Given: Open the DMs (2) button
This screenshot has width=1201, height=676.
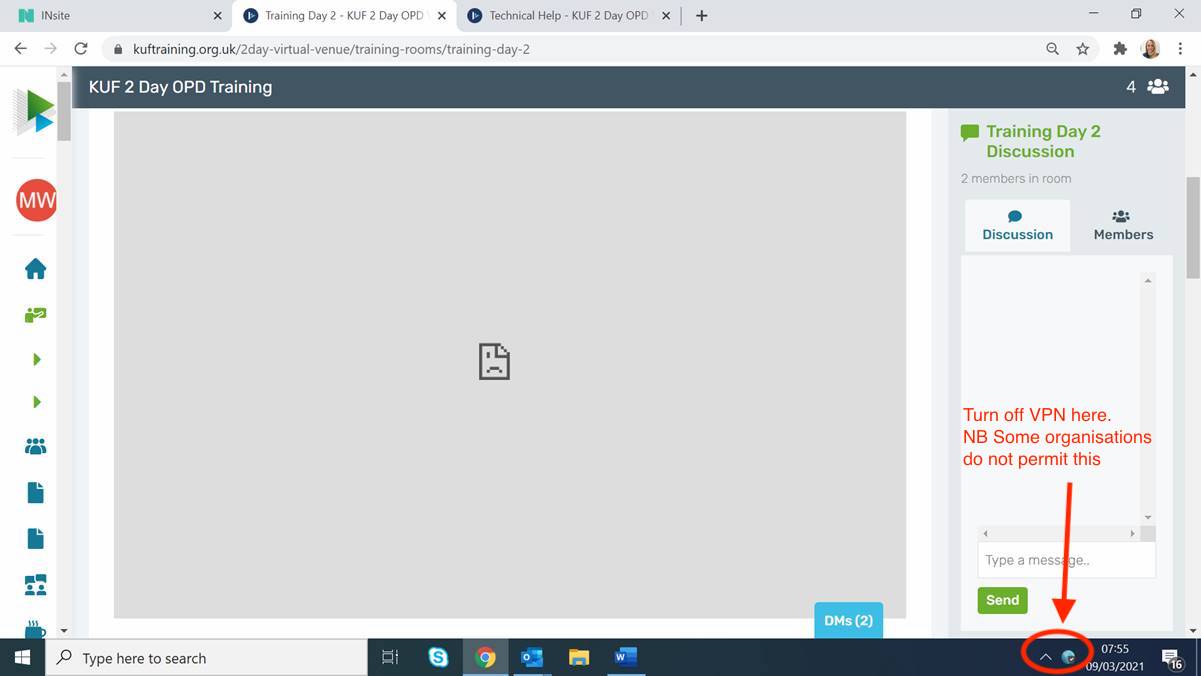Looking at the screenshot, I should click(848, 620).
